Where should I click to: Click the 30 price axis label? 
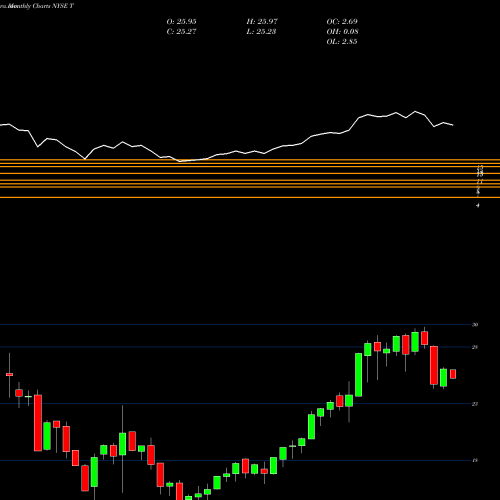475,325
